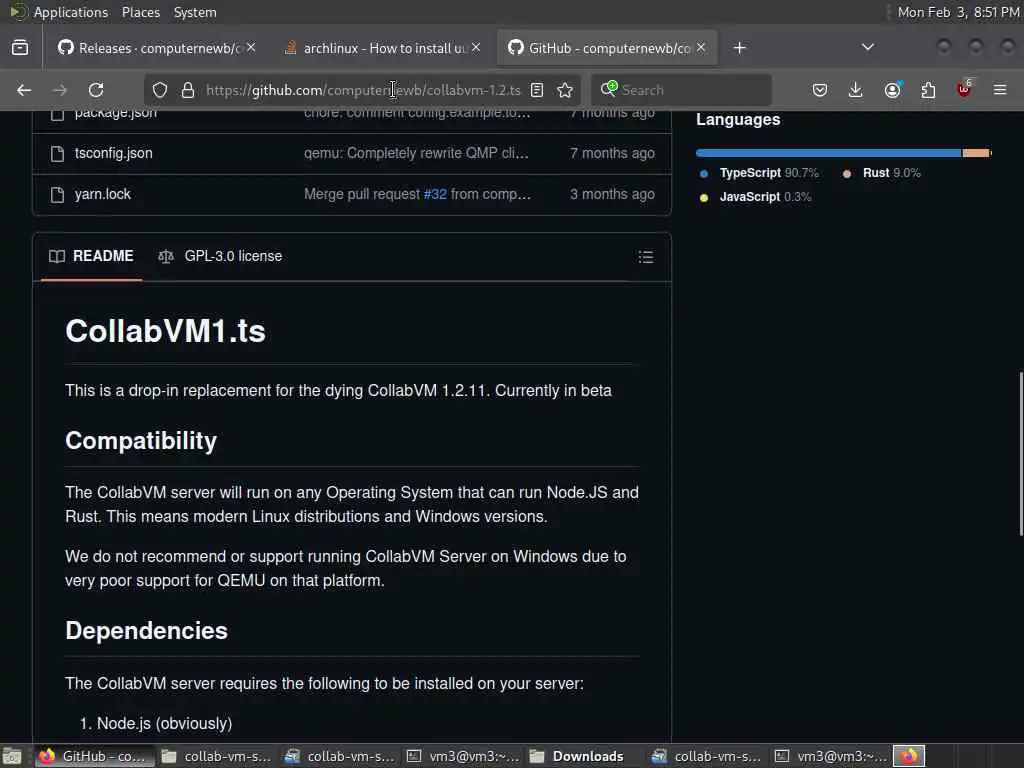
Task: Open the extensions puzzle icon
Action: pos(928,90)
